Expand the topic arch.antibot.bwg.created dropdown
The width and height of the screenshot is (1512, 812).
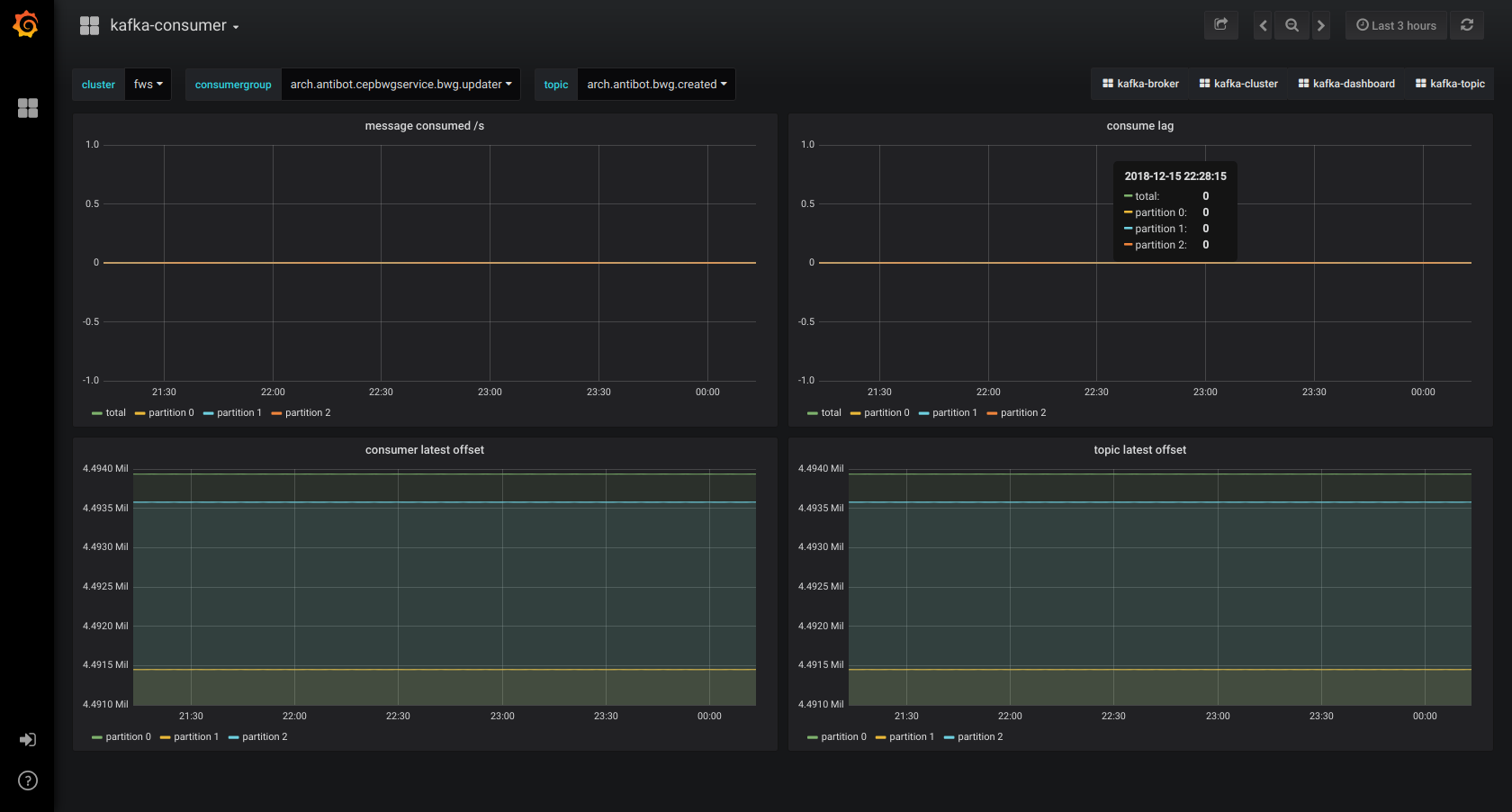657,85
